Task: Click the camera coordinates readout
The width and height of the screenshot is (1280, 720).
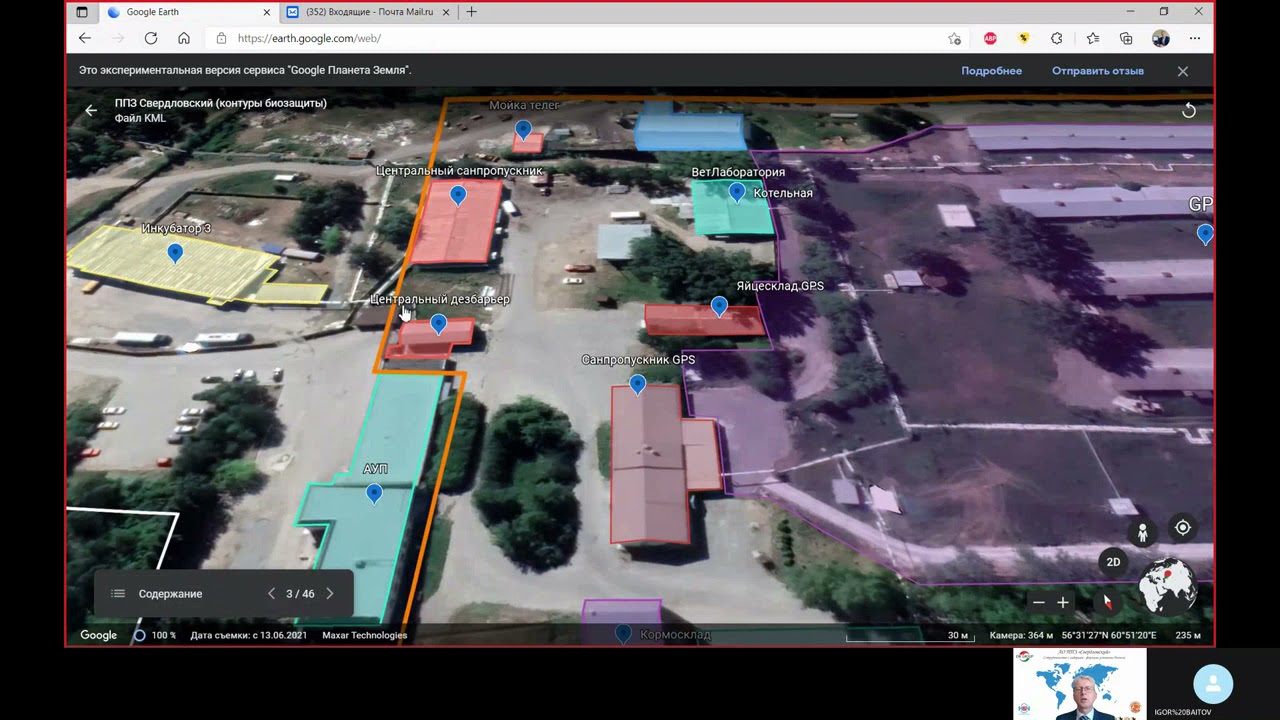Action: [1073, 635]
